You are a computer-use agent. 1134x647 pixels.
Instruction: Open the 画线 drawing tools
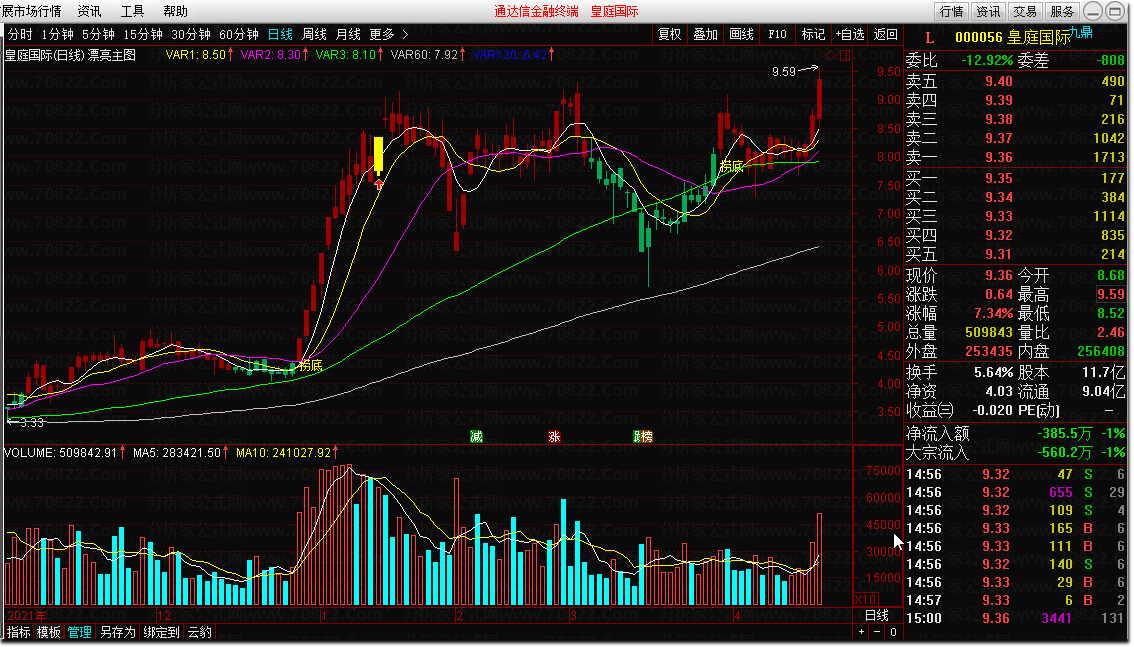coord(742,35)
